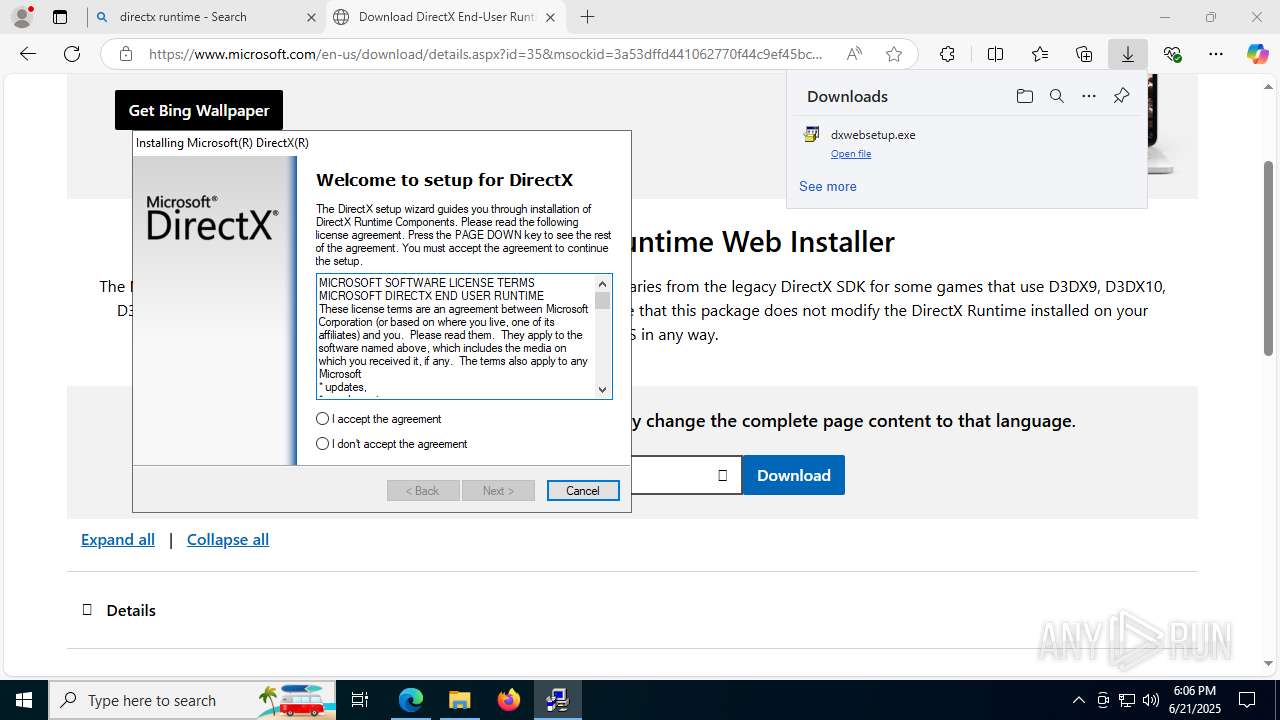Click the DirectX installer taskbar icon

[x=557, y=700]
